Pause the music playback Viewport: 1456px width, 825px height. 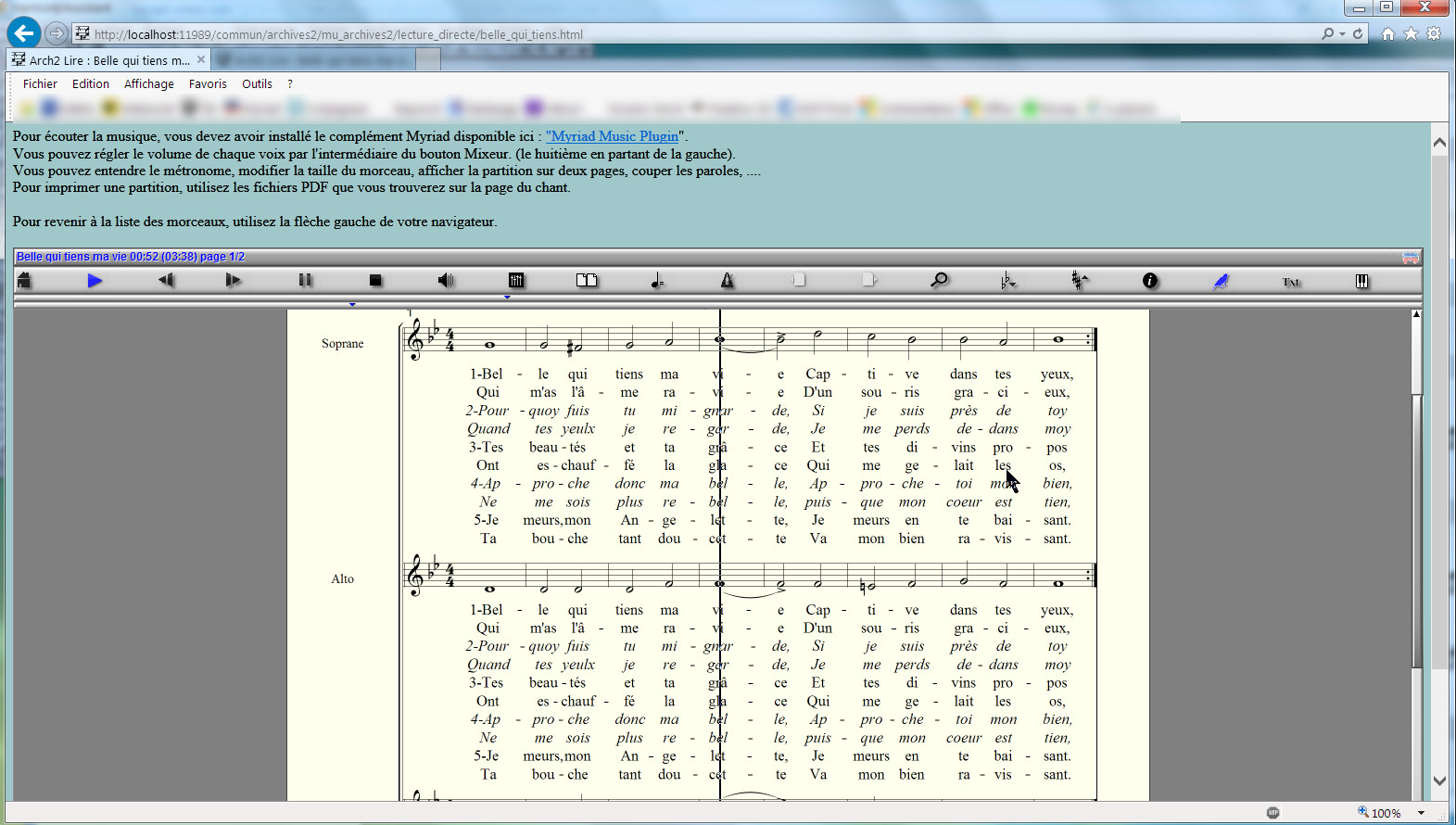[305, 280]
